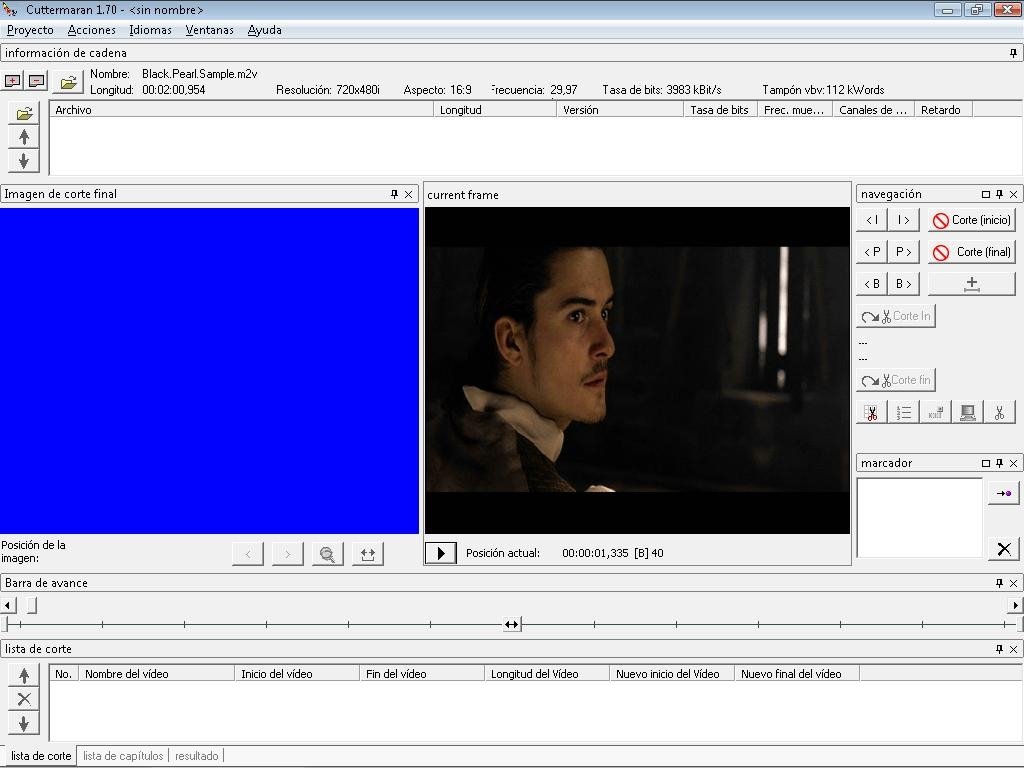The image size is (1024, 768).
Task: Click the Barra de avance scrollbar thumb
Action: click(31, 605)
